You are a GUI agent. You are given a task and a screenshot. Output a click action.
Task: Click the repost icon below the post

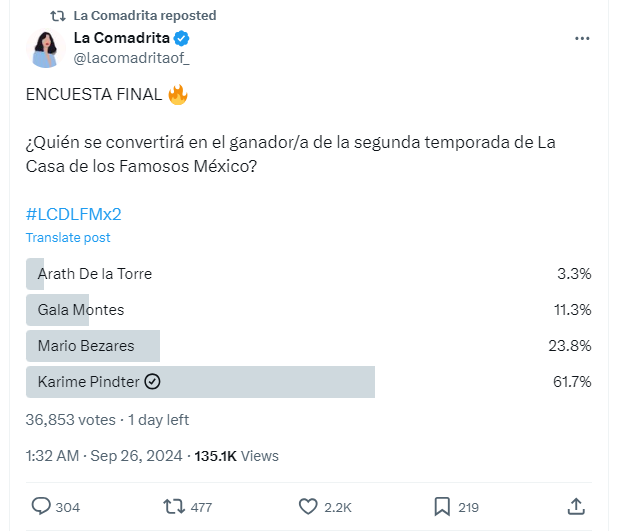point(172,507)
